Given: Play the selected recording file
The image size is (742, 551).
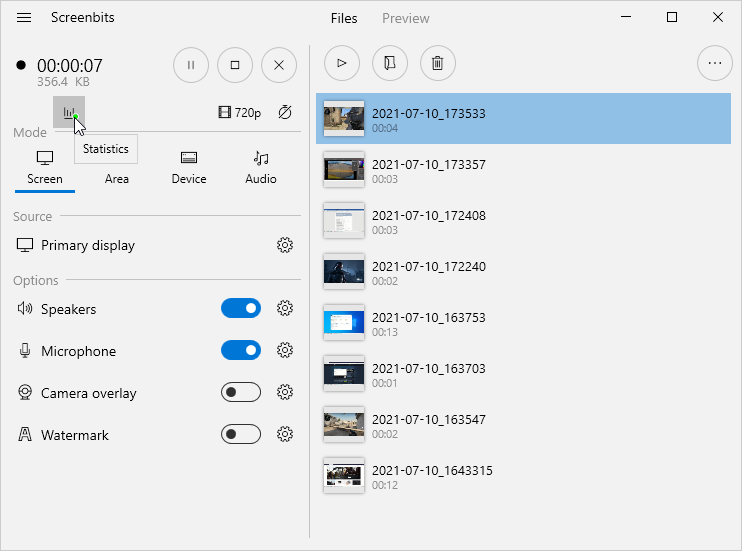Looking at the screenshot, I should coord(342,63).
